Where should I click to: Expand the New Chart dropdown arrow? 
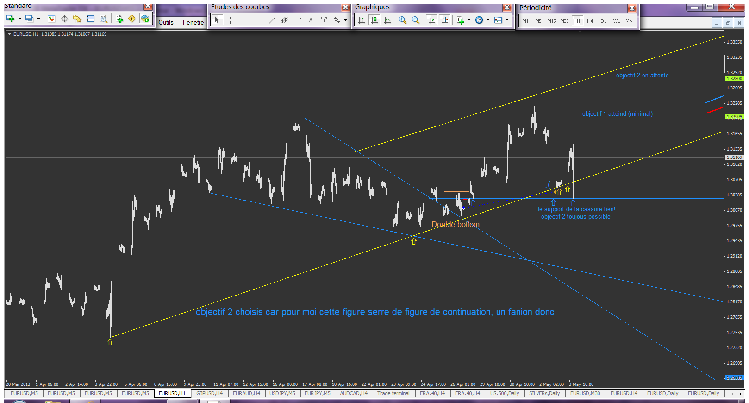point(20,19)
